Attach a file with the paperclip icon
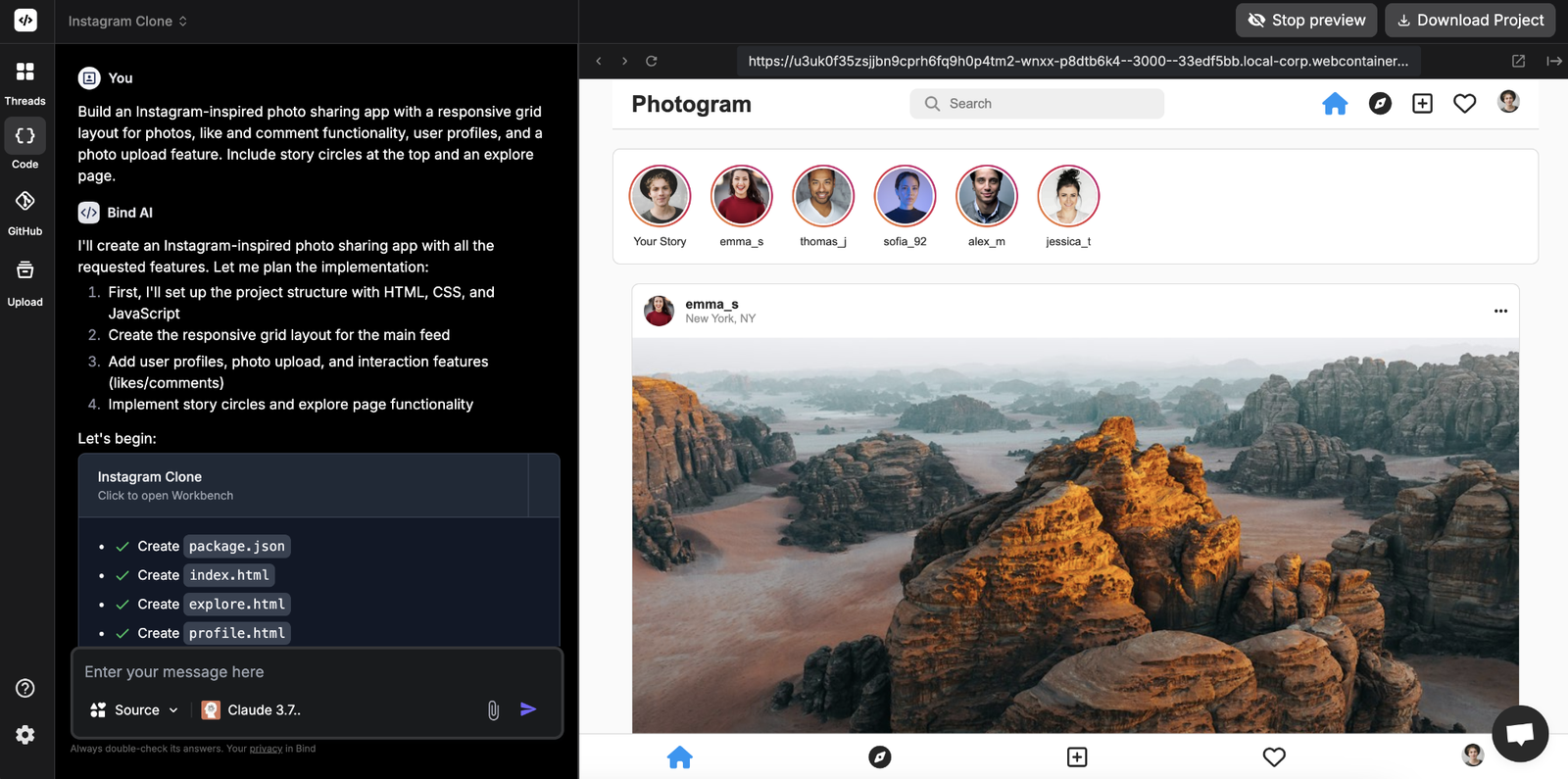The height and width of the screenshot is (779, 1568). pyautogui.click(x=493, y=710)
